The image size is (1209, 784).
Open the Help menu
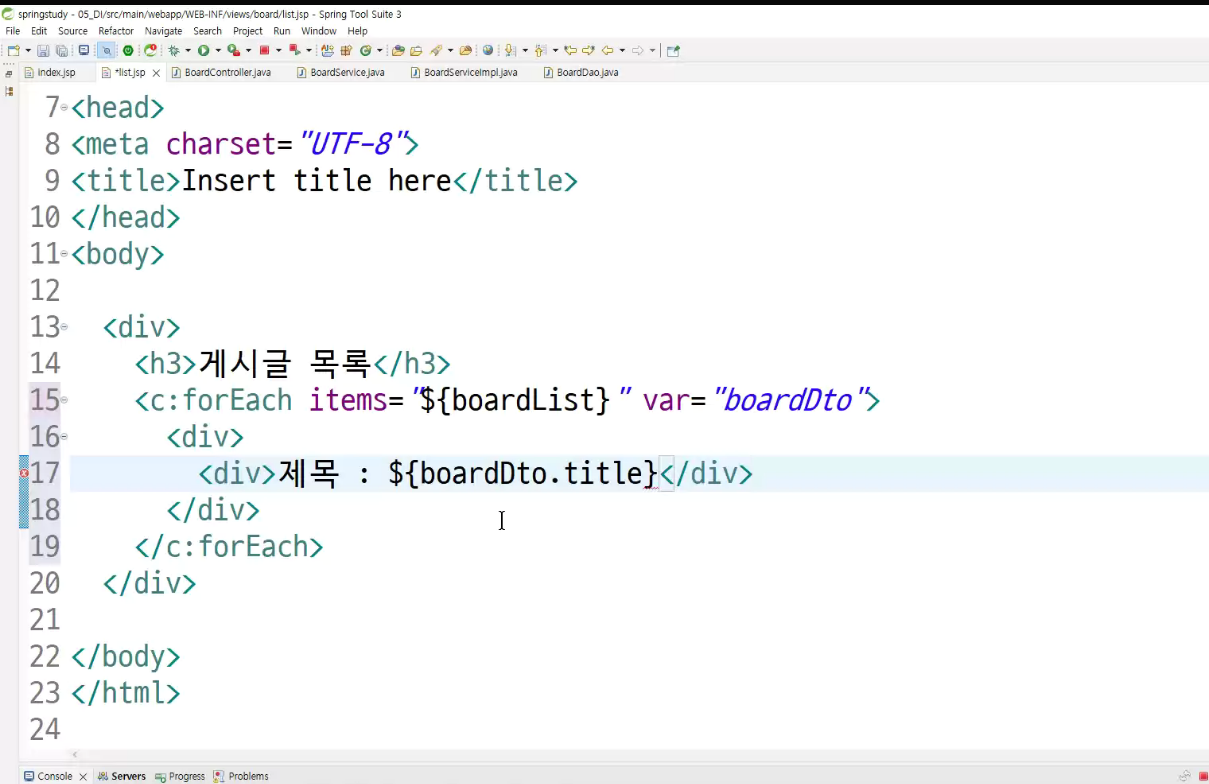[358, 31]
